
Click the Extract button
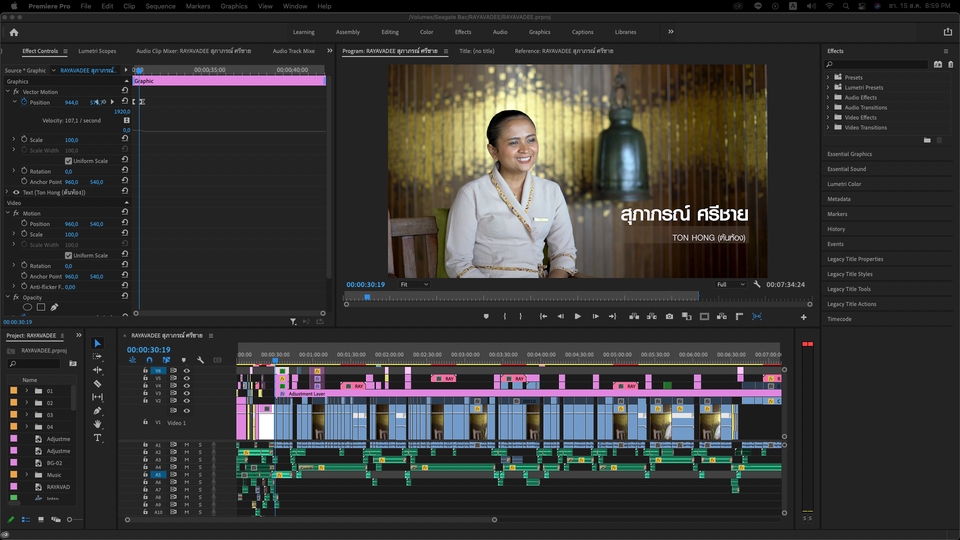coord(651,317)
